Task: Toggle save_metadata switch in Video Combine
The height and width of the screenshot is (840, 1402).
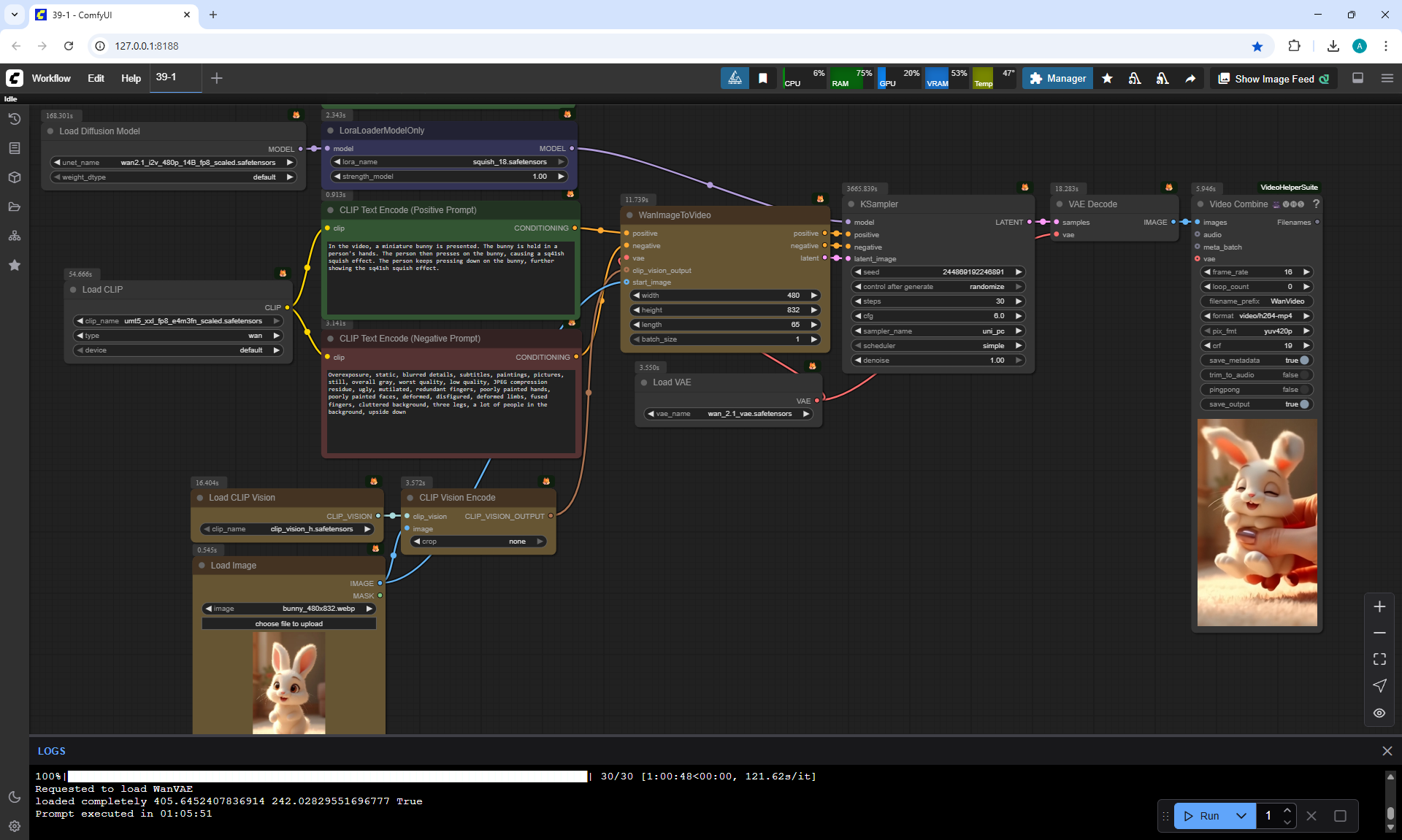Action: 1303,361
